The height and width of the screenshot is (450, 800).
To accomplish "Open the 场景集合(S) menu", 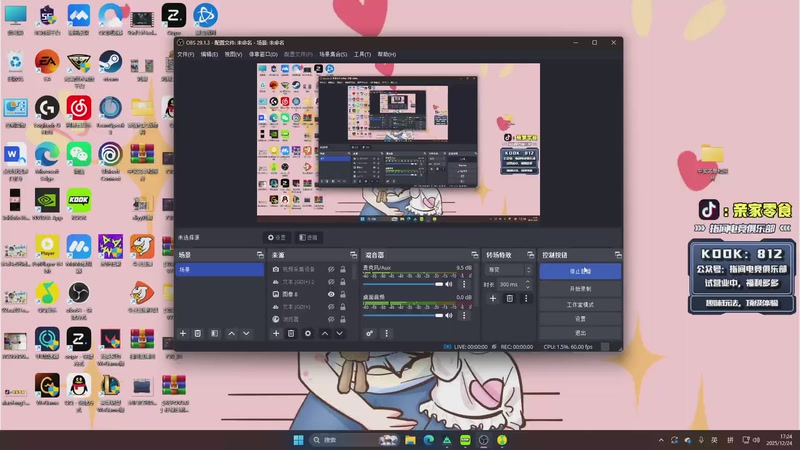I will click(333, 54).
